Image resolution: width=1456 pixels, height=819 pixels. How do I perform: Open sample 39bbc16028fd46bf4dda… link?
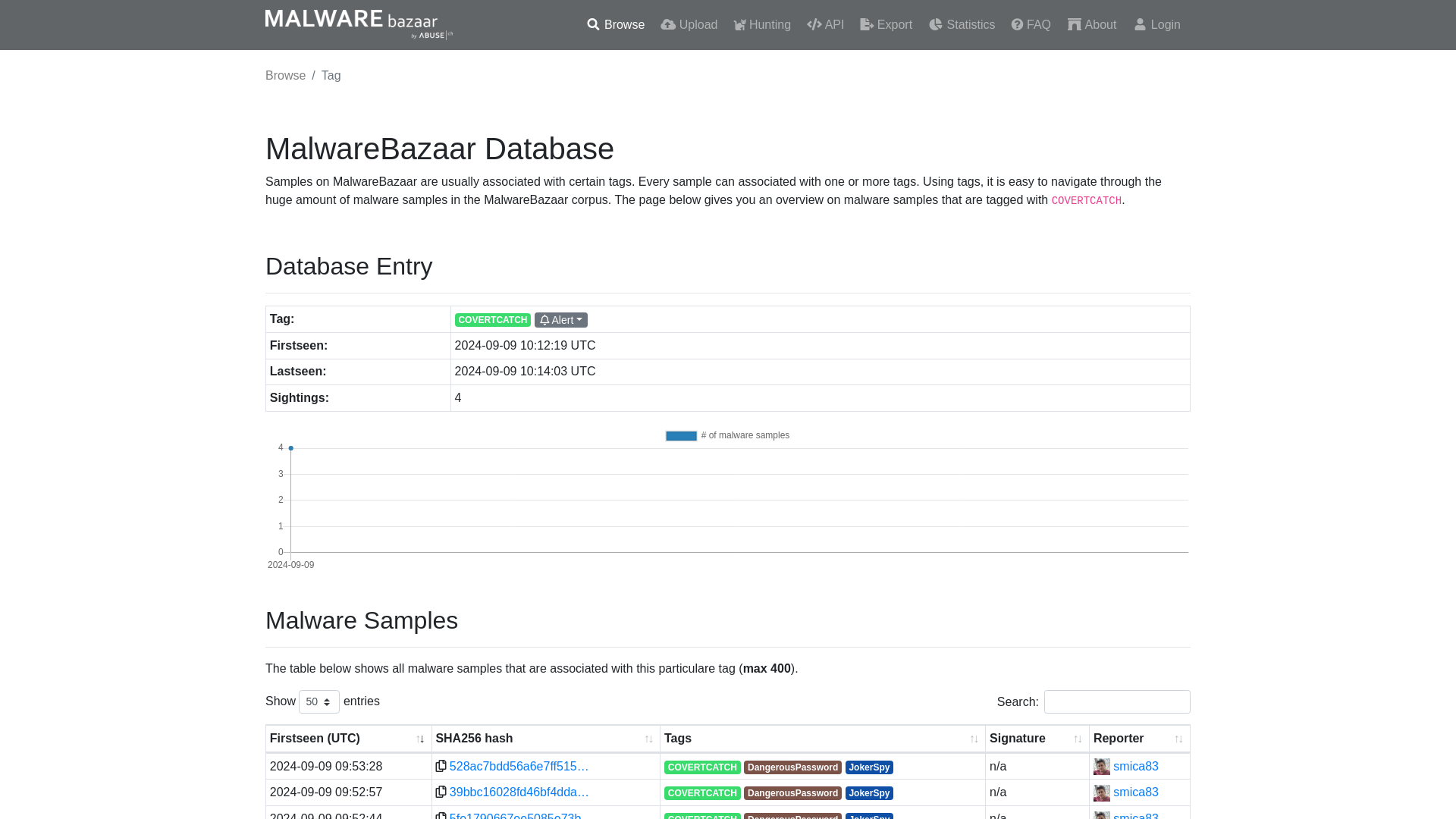tap(519, 792)
